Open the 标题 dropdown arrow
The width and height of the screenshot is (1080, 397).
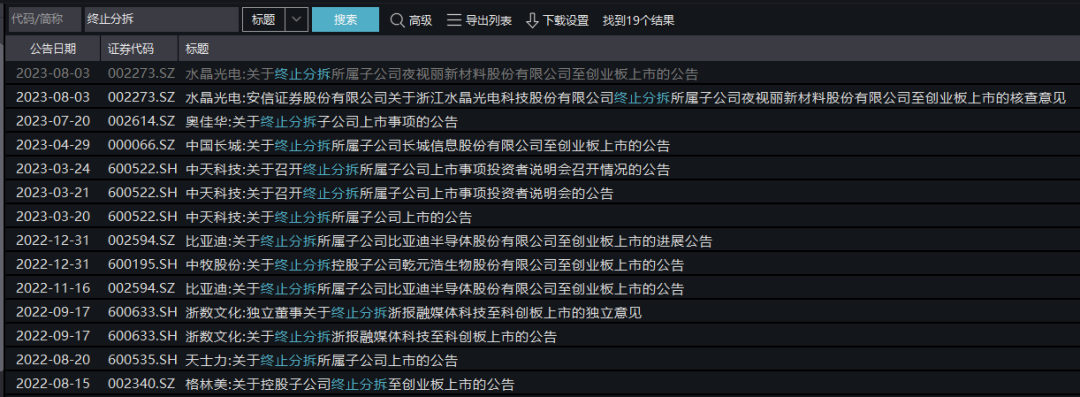pyautogui.click(x=296, y=19)
